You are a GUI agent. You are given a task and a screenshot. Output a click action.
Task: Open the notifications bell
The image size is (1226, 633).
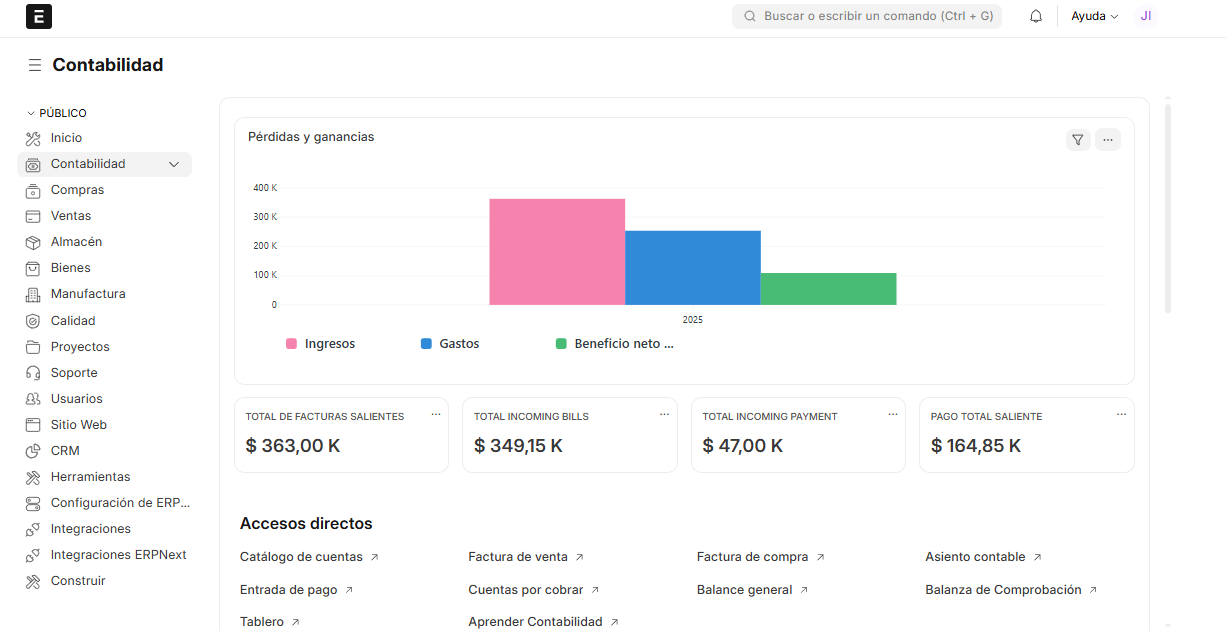(x=1036, y=17)
